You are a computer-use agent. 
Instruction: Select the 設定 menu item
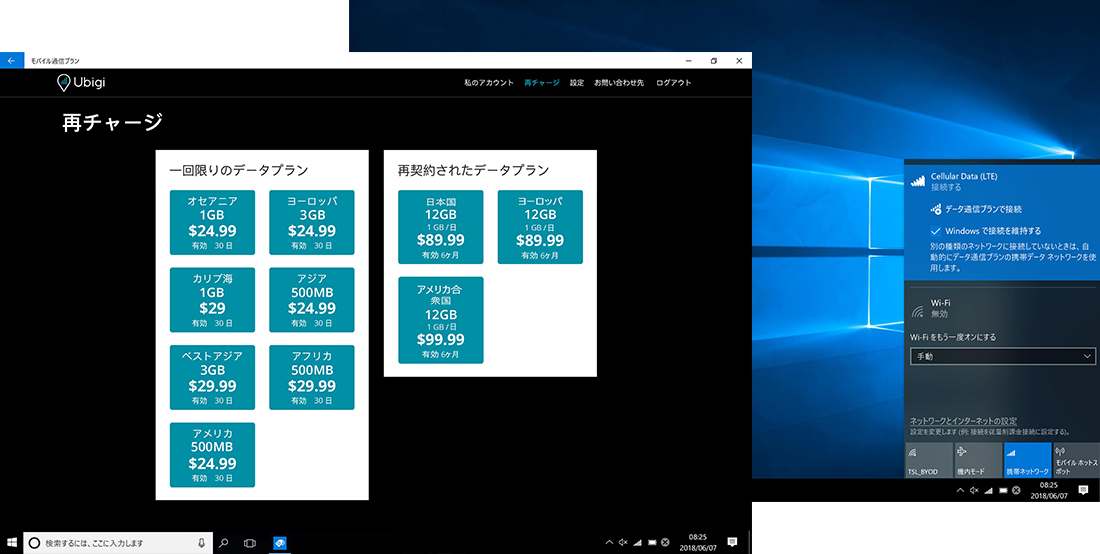577,83
